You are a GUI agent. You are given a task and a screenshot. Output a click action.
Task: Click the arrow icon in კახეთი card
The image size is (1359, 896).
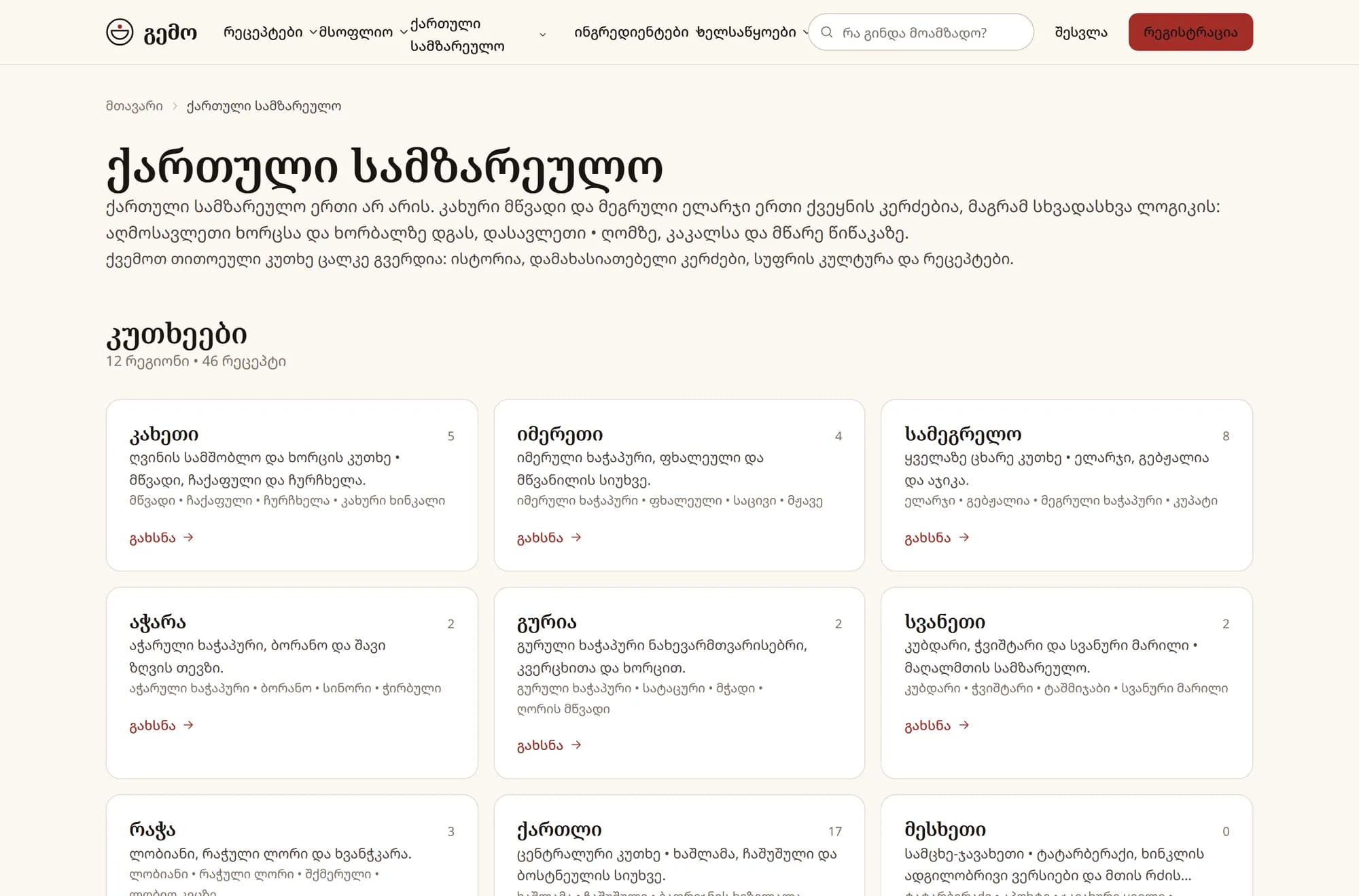pyautogui.click(x=188, y=537)
